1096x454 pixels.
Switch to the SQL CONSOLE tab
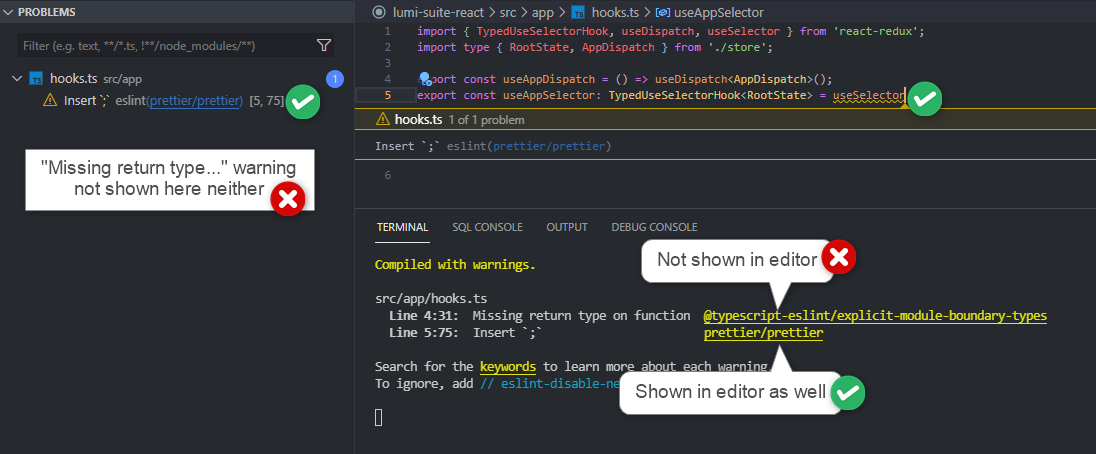(x=487, y=227)
